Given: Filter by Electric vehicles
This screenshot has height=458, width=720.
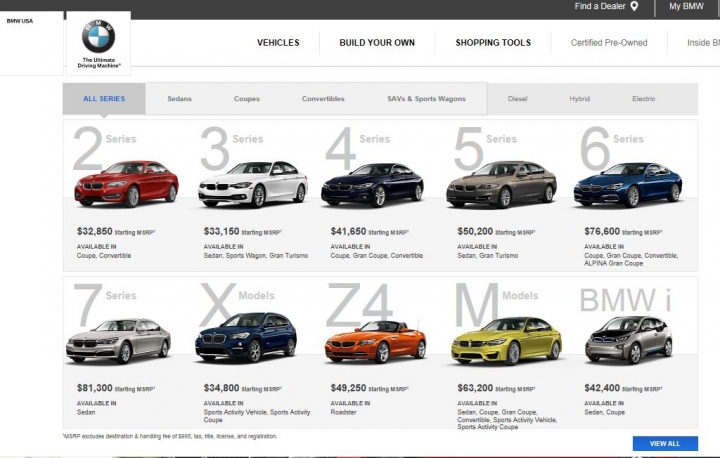Looking at the screenshot, I should [643, 99].
